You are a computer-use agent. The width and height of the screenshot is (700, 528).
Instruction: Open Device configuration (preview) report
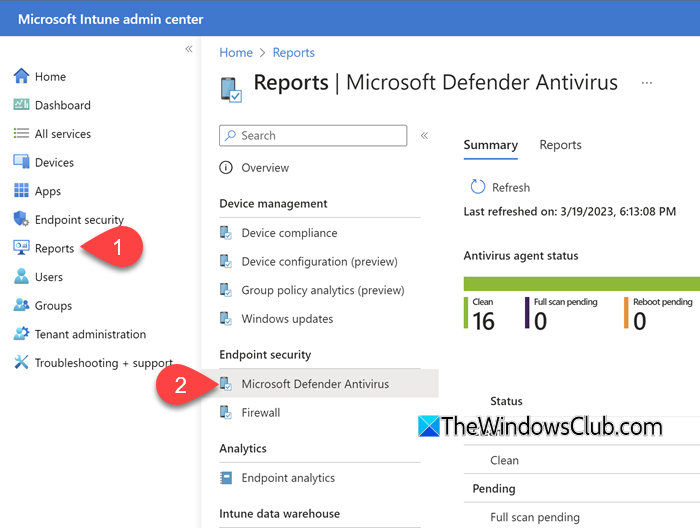pyautogui.click(x=320, y=261)
